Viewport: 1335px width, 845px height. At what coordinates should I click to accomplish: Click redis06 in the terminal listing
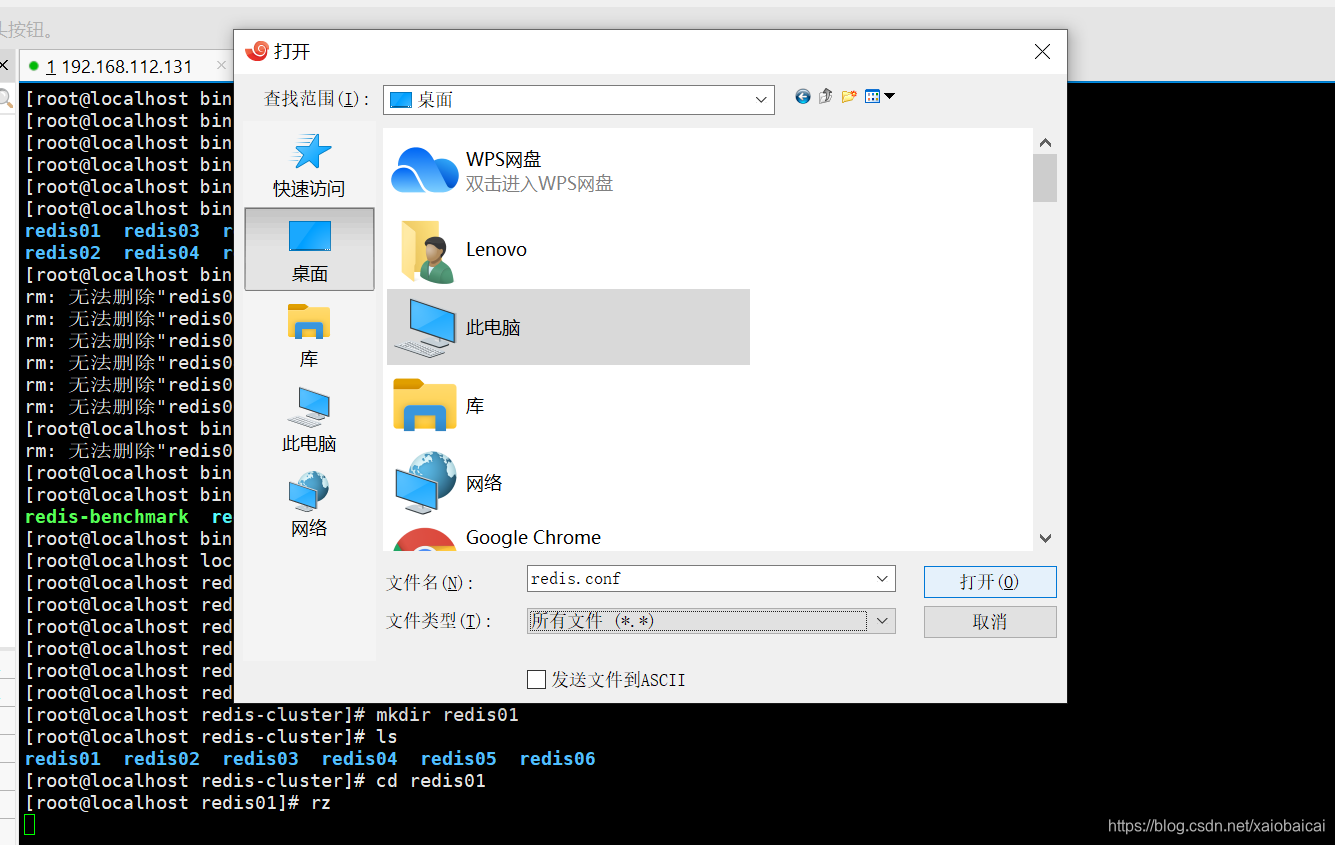point(557,759)
